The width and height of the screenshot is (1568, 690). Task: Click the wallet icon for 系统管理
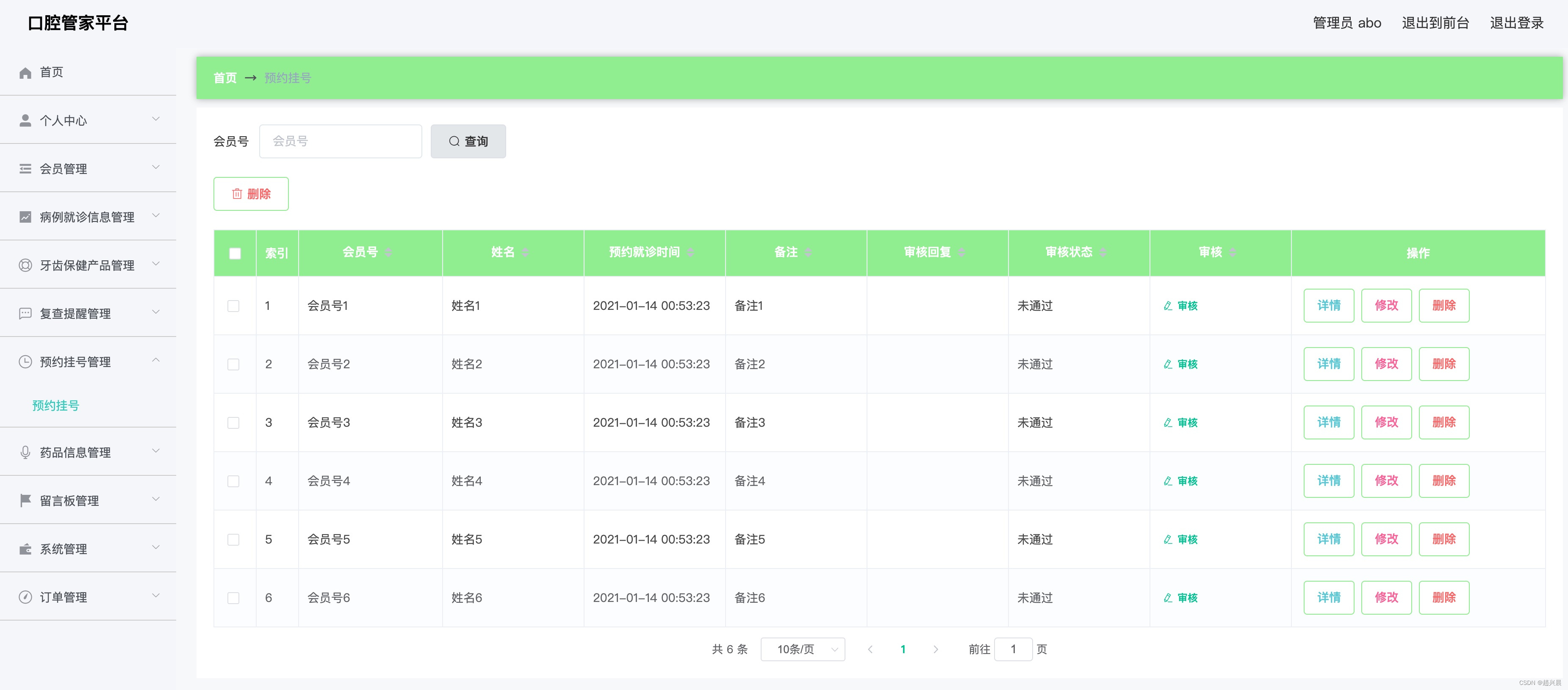click(x=25, y=549)
